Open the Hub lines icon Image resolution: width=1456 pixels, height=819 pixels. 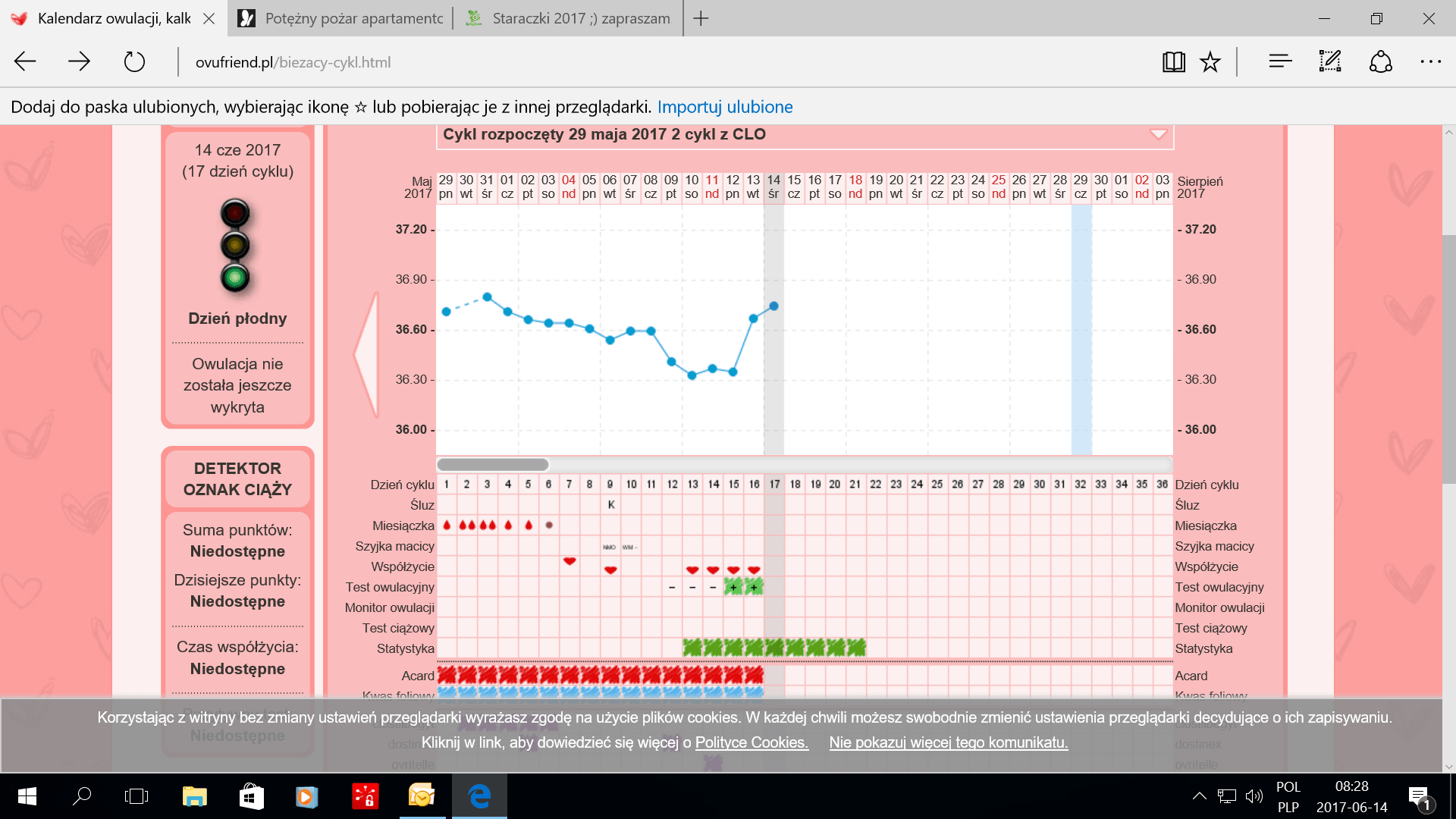pos(1280,62)
